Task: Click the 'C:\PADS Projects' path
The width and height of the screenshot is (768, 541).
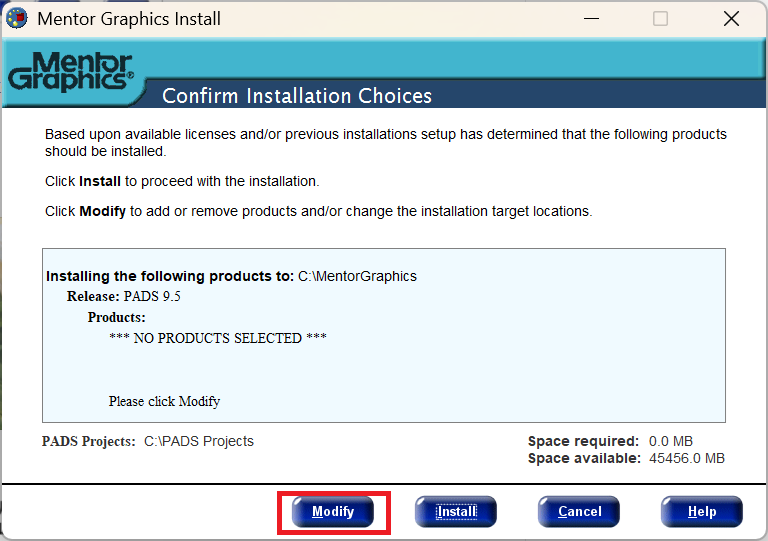Action: tap(199, 441)
